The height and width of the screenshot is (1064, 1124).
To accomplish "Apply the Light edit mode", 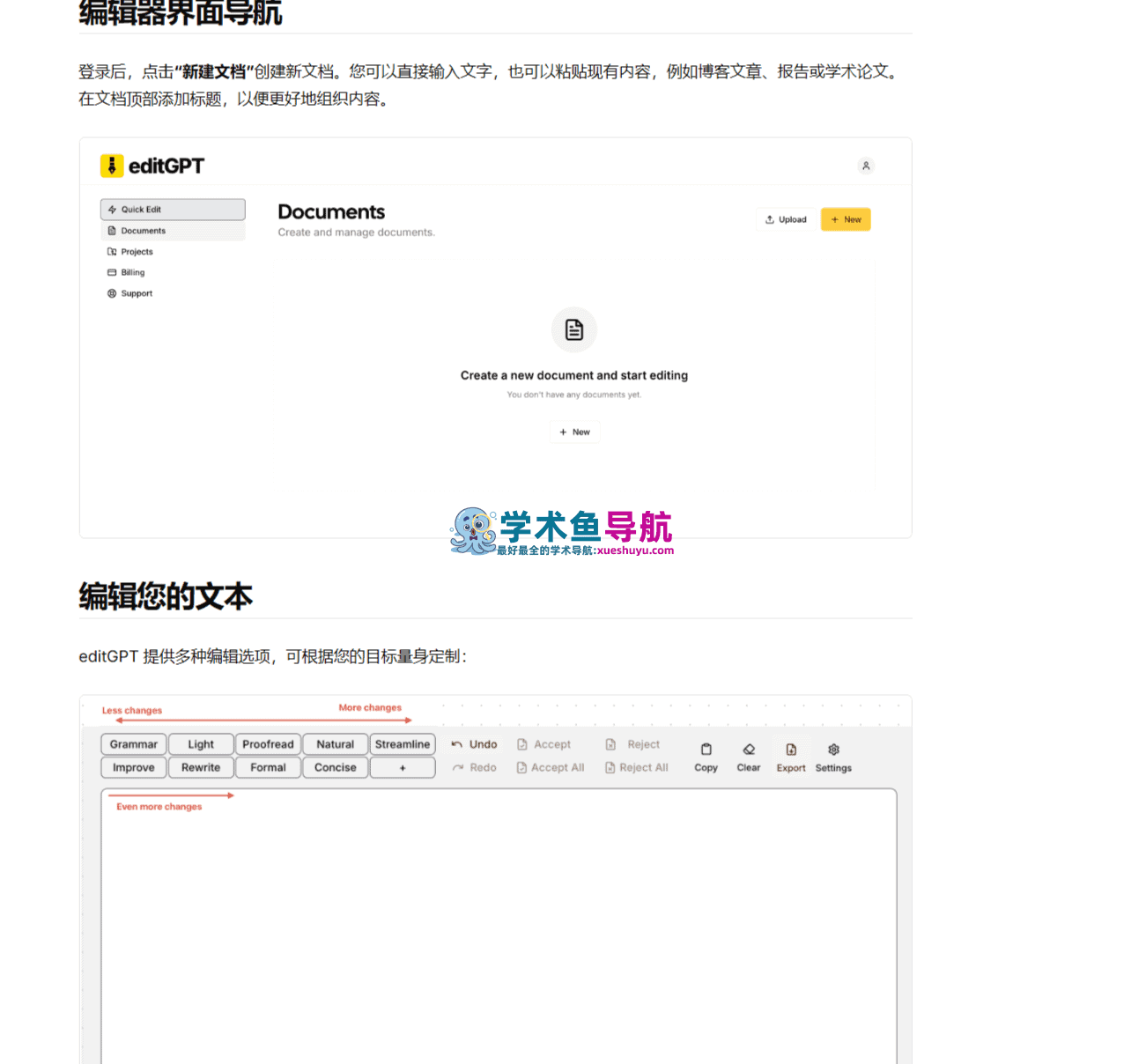I will (x=201, y=744).
